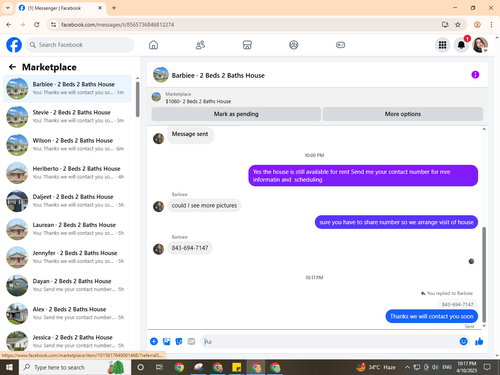
Task: Open the Facebook menu grid icon
Action: (442, 45)
